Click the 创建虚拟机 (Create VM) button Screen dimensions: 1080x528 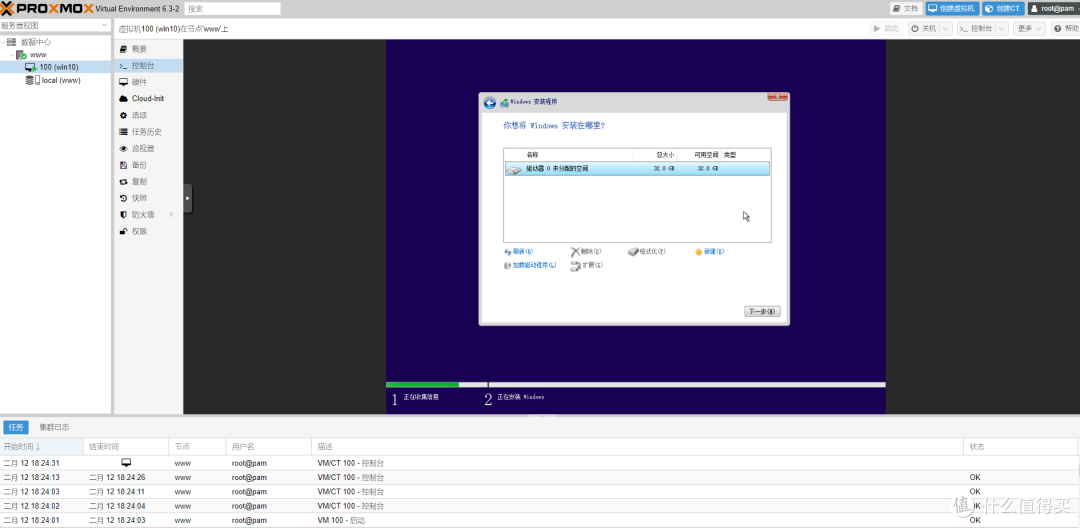click(x=951, y=8)
